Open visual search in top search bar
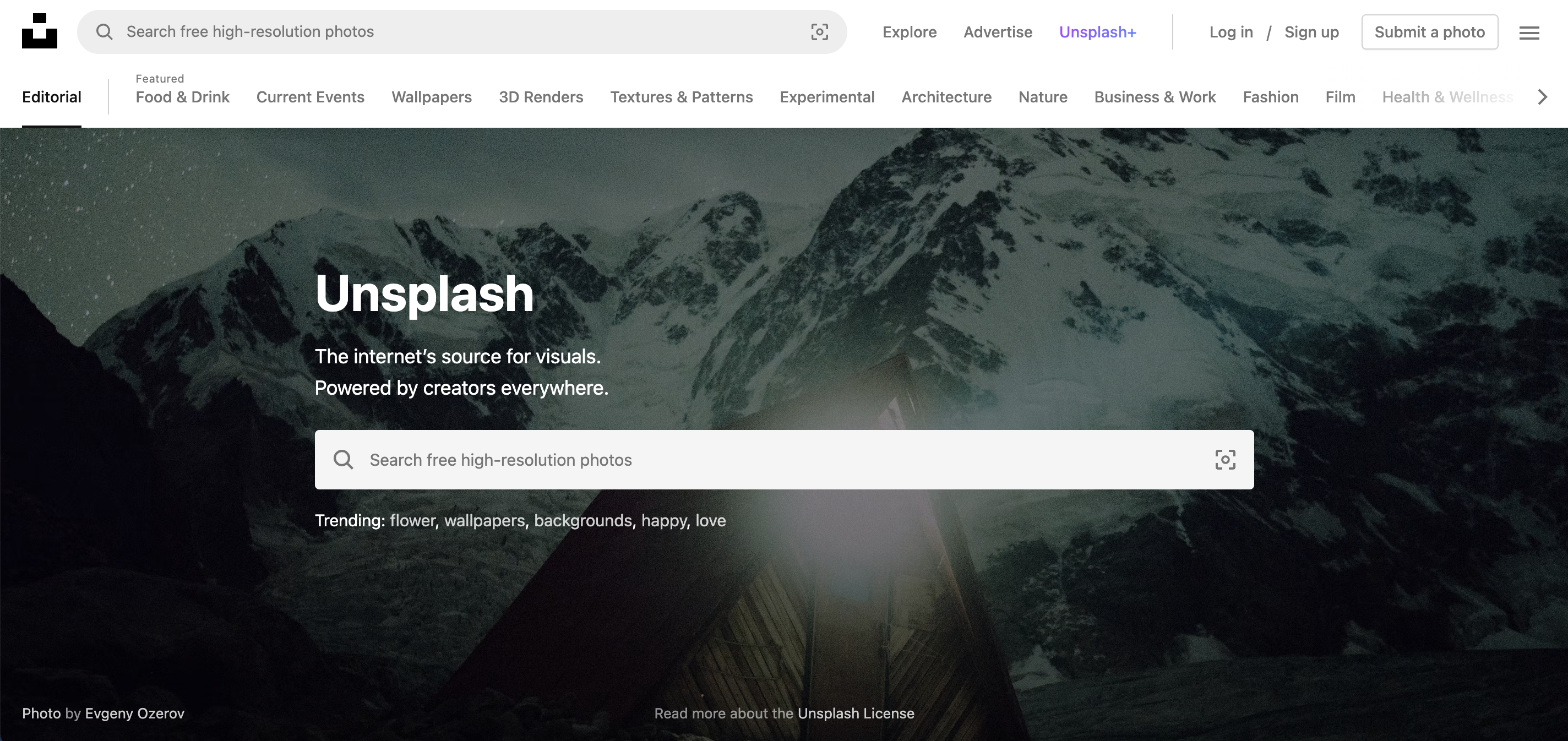The image size is (1568, 741). tap(819, 32)
